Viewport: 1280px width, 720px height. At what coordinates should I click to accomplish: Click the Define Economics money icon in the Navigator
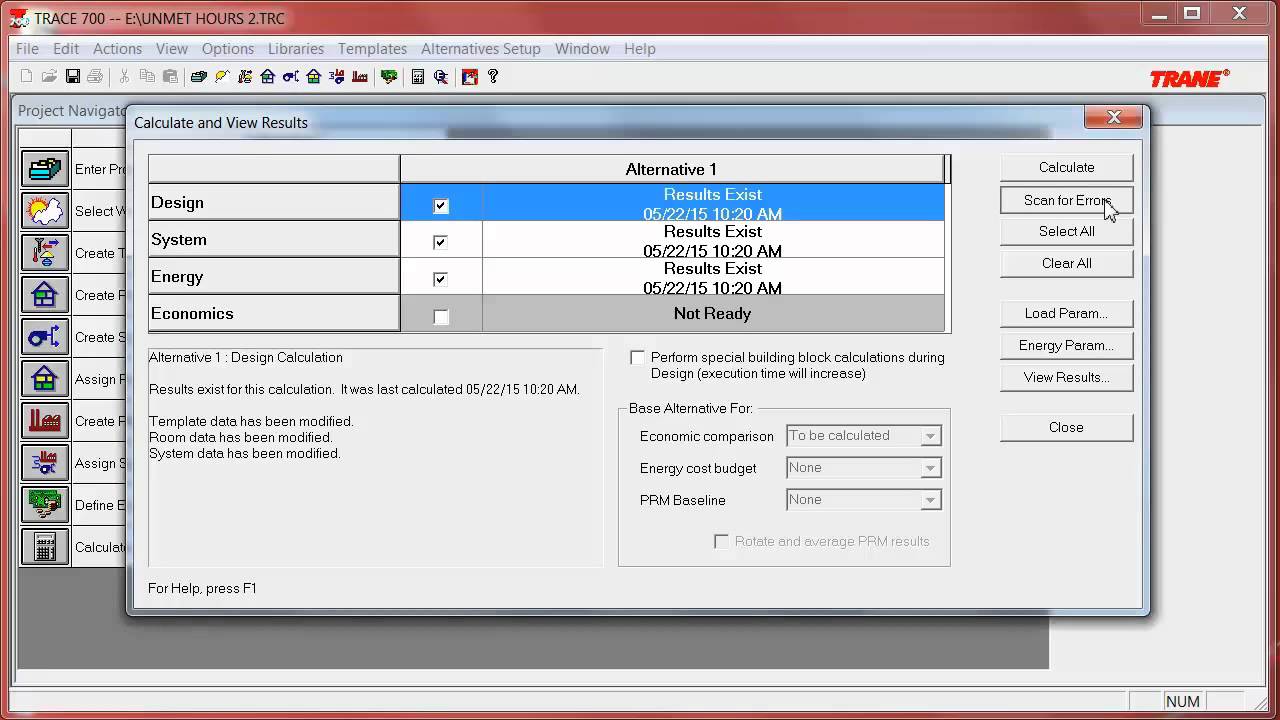pos(45,505)
